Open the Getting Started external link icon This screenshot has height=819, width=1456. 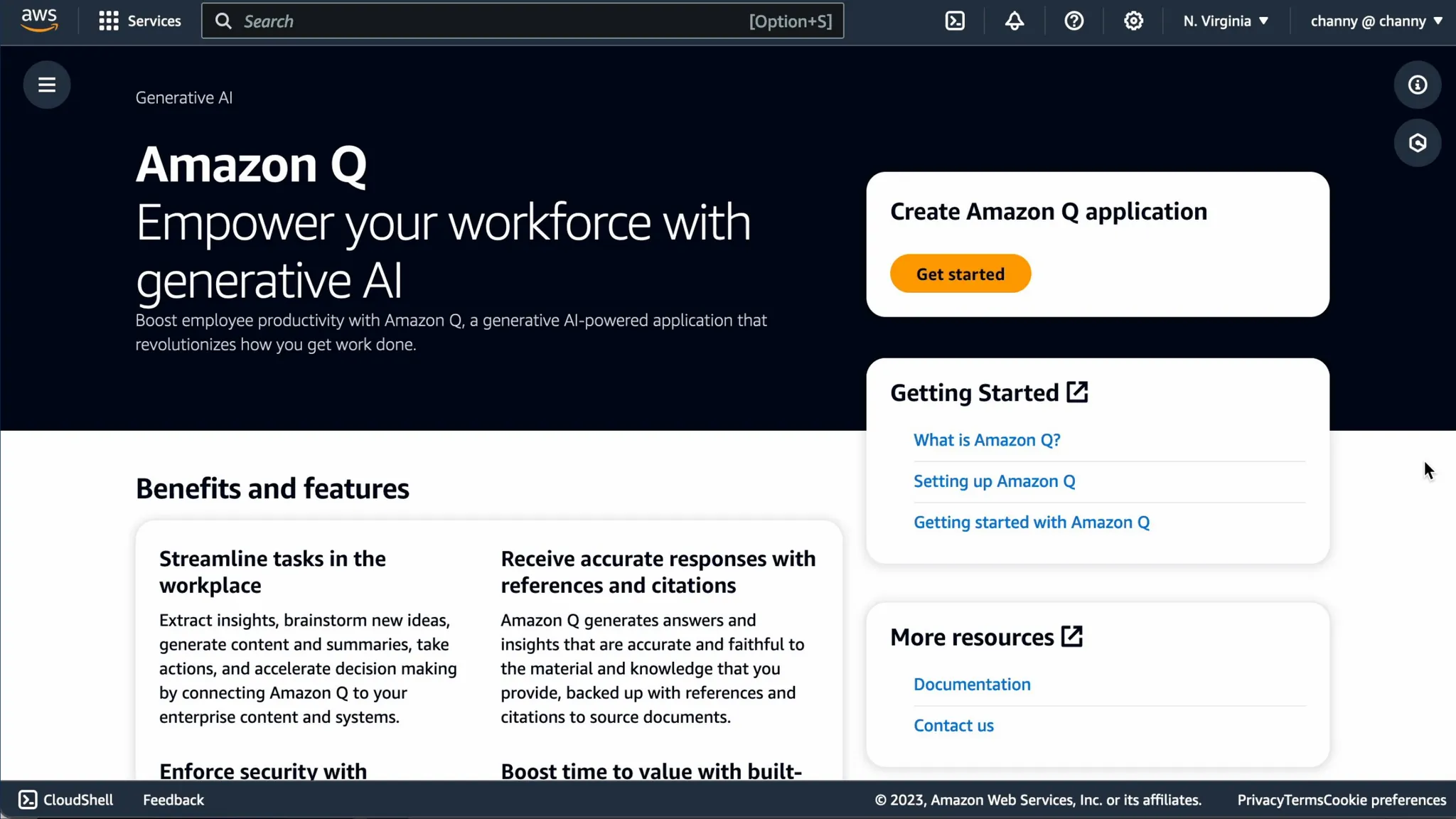1077,392
